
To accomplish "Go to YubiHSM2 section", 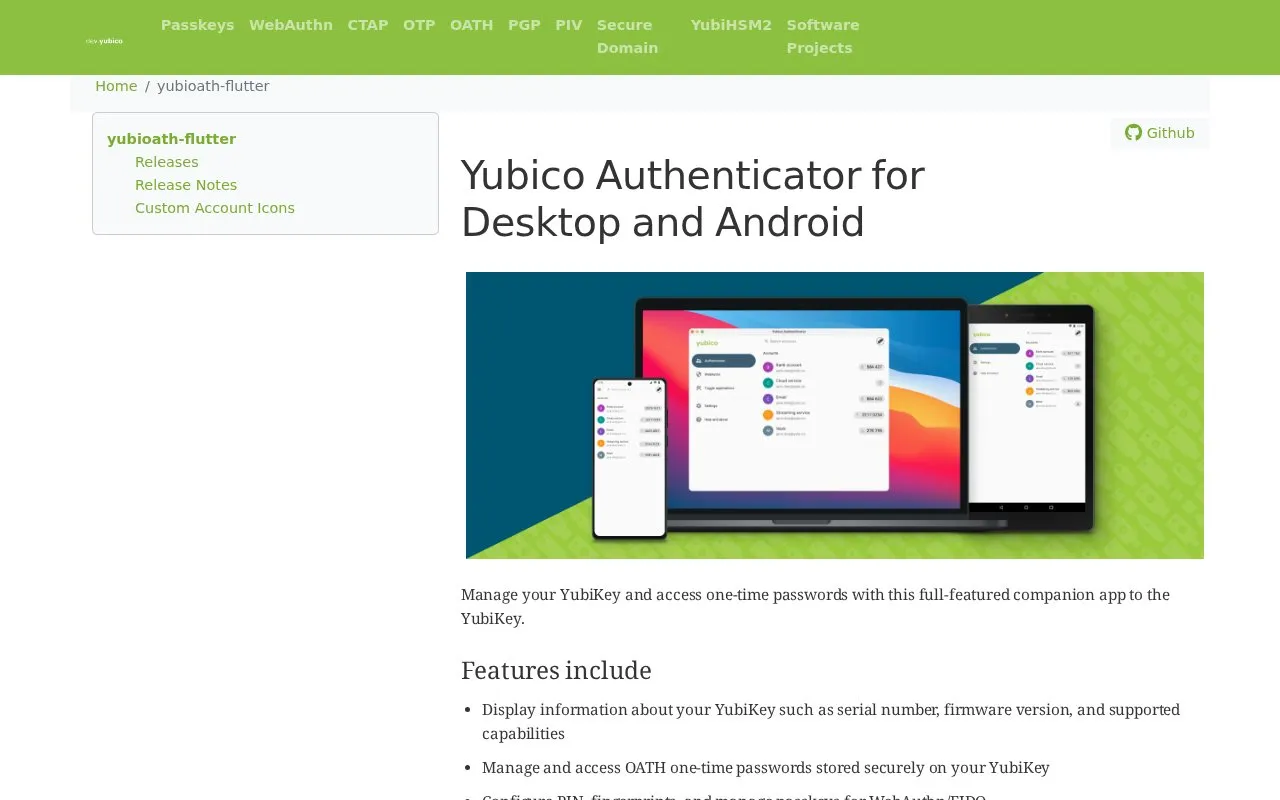I will pyautogui.click(x=731, y=25).
